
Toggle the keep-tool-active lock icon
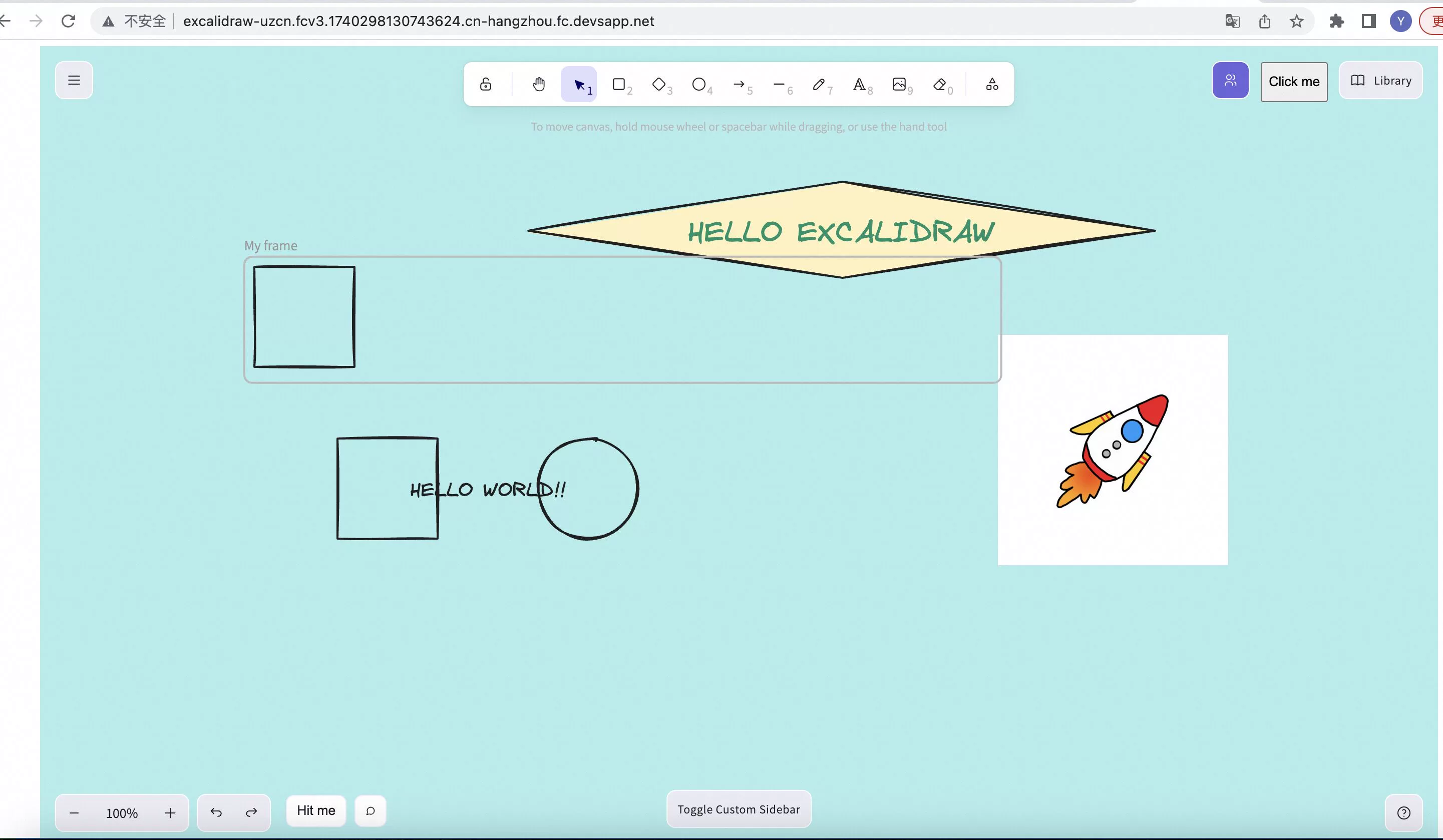tap(486, 84)
